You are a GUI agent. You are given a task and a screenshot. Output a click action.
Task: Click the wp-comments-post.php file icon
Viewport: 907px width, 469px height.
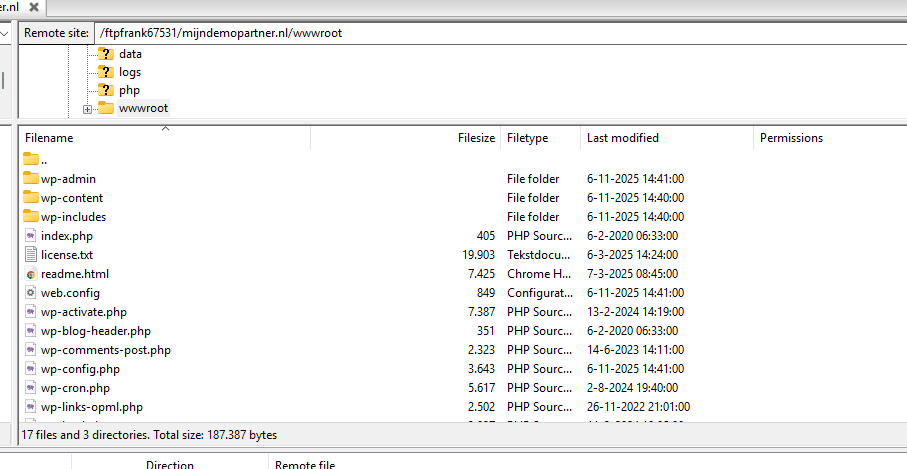[x=31, y=350]
